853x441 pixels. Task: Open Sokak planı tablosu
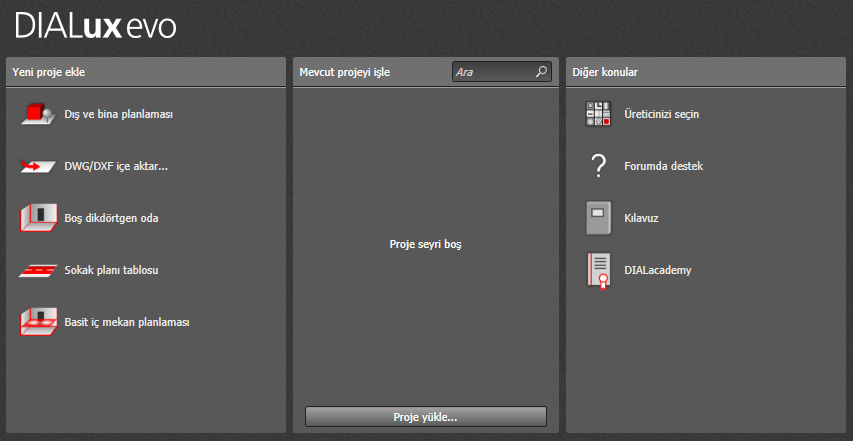111,270
